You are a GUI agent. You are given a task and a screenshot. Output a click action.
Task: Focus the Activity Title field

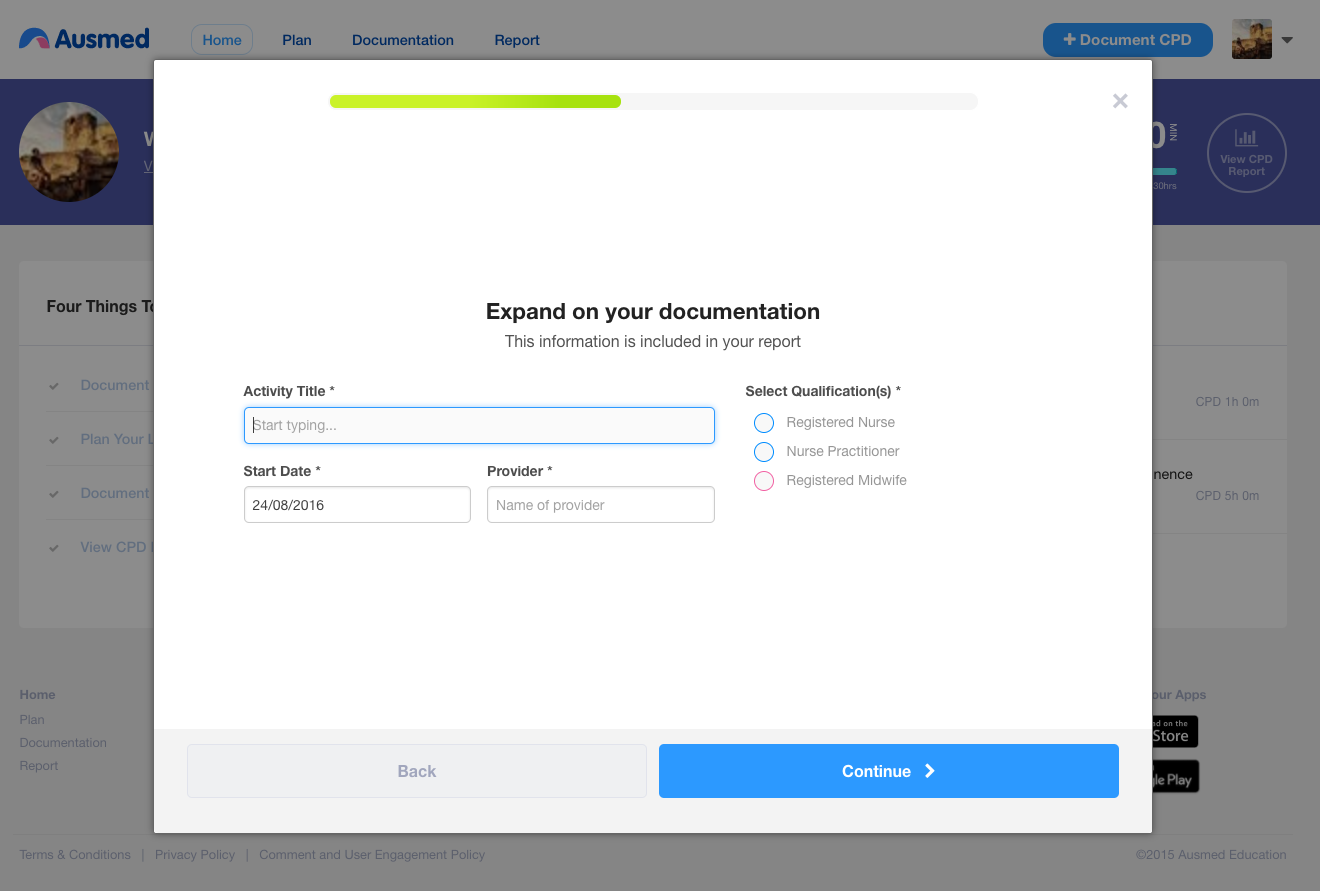click(x=479, y=425)
